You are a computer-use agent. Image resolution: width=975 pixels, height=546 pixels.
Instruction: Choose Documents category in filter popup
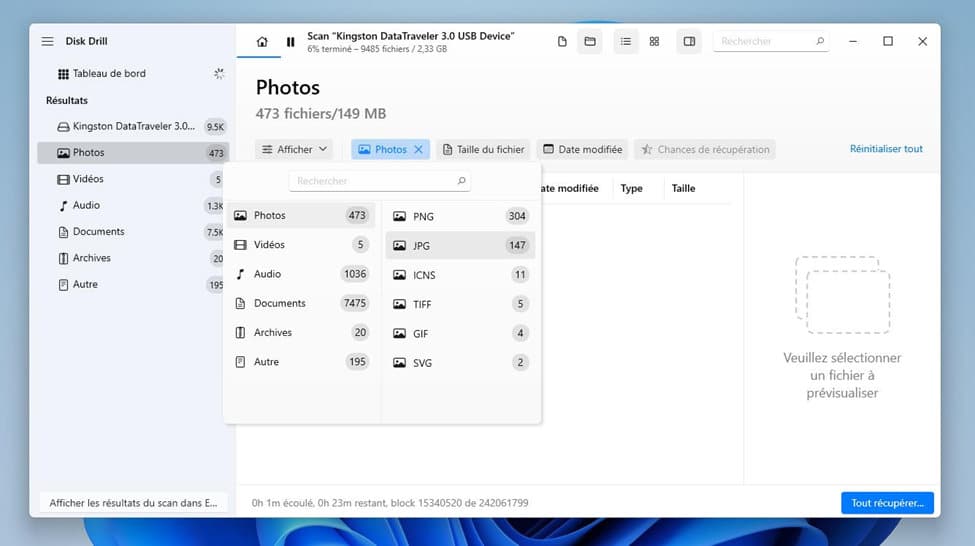tap(301, 303)
